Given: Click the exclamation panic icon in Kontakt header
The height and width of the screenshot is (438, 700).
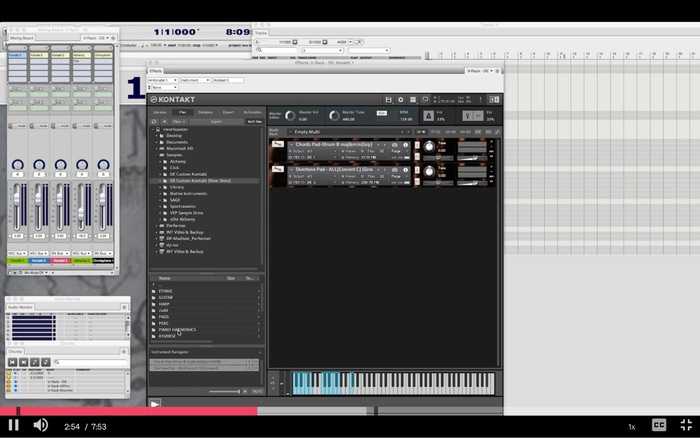Looking at the screenshot, I should click(481, 100).
